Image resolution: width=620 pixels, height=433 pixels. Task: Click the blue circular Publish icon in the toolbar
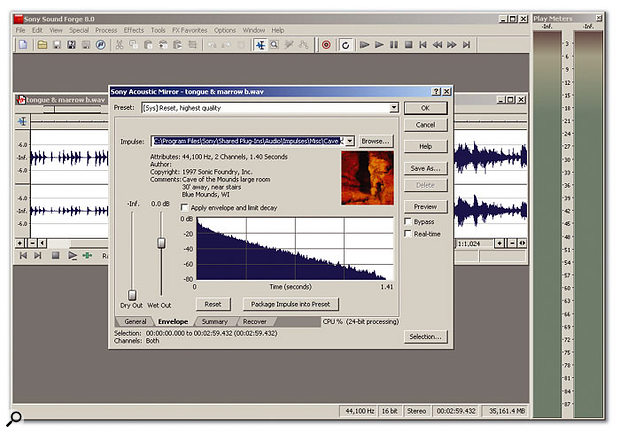pyautogui.click(x=101, y=45)
